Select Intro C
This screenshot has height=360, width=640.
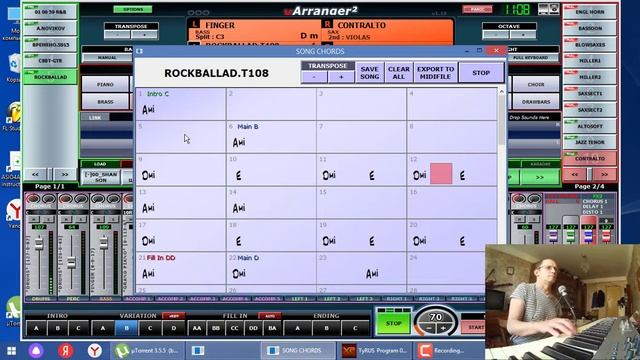coord(78,328)
